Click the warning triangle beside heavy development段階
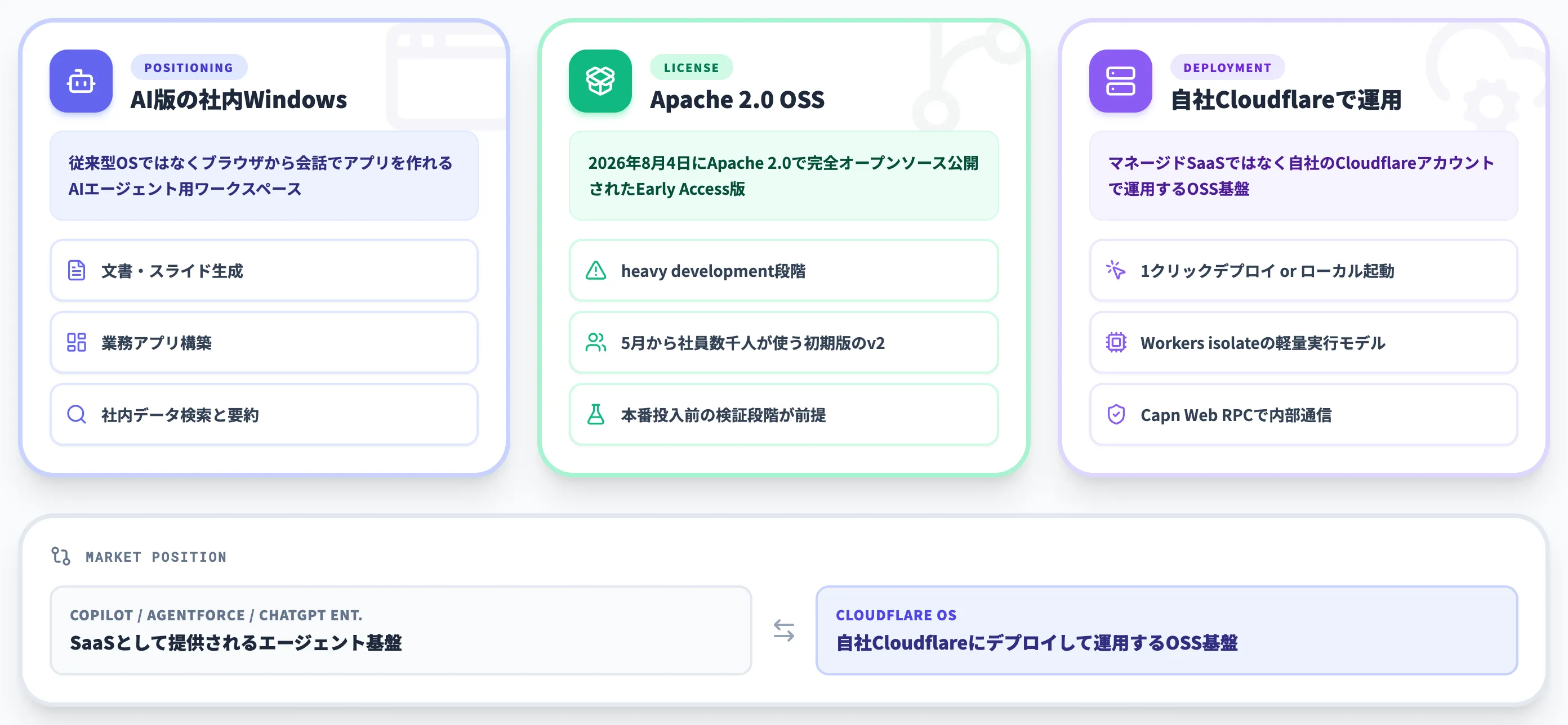 coord(596,270)
